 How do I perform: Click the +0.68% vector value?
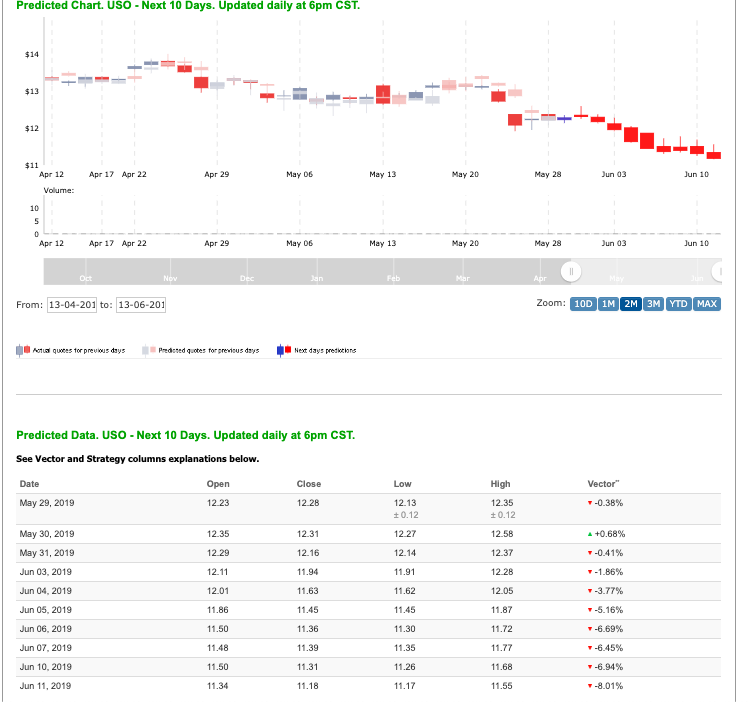[610, 534]
